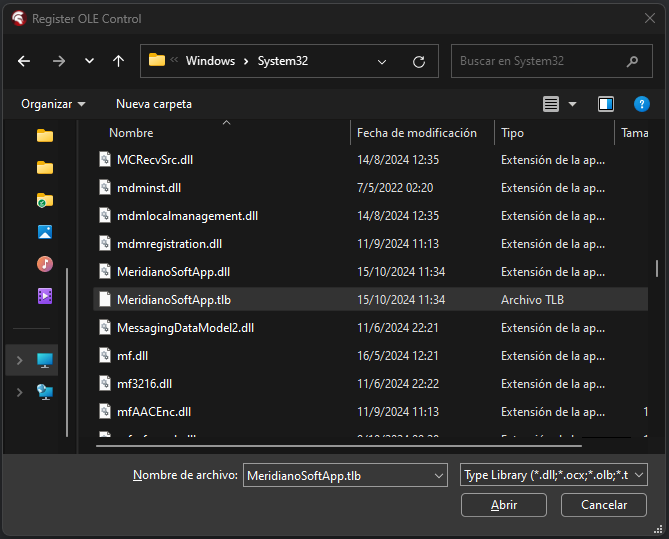
Task: Open the Type Library file filter dropdown
Action: point(553,475)
